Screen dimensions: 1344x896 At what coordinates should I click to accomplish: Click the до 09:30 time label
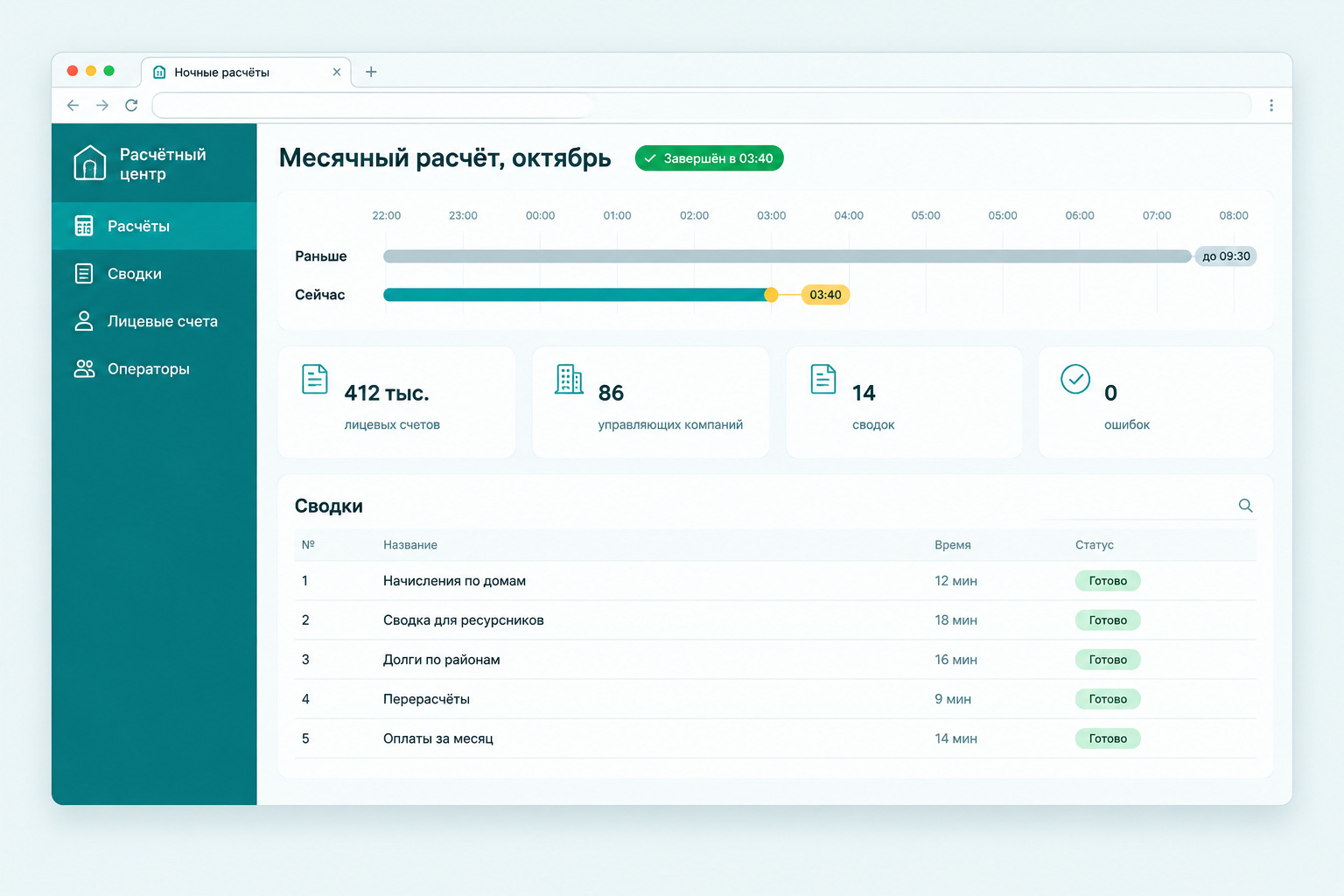click(1226, 256)
